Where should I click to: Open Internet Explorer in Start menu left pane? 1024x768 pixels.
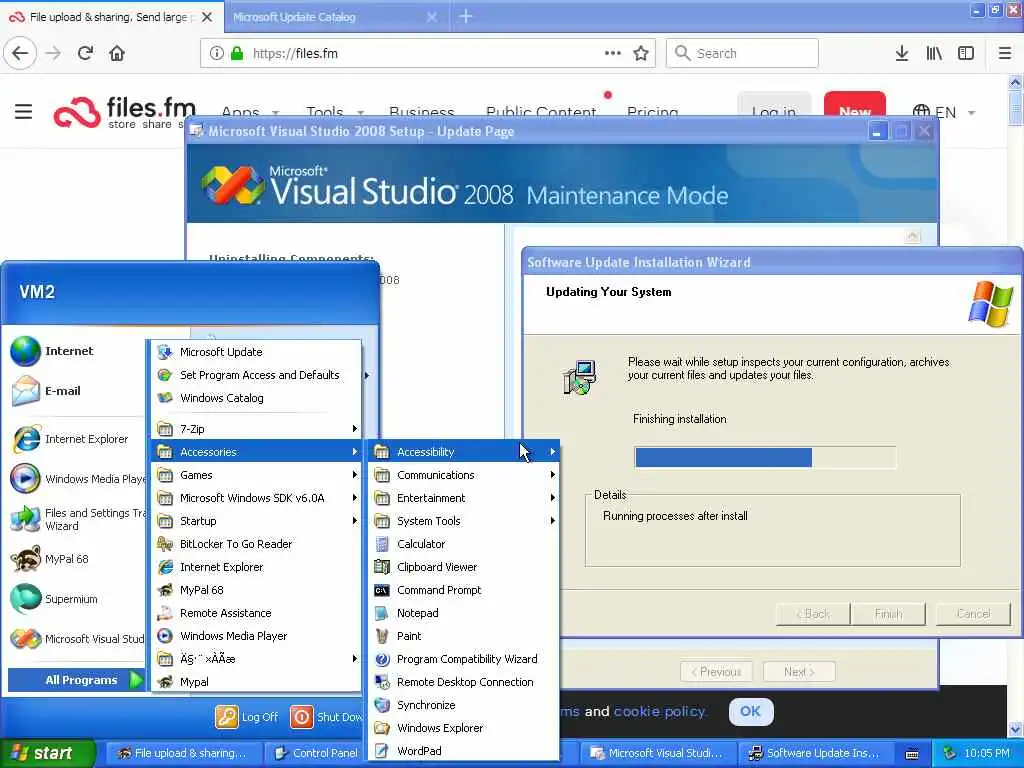tap(76, 439)
